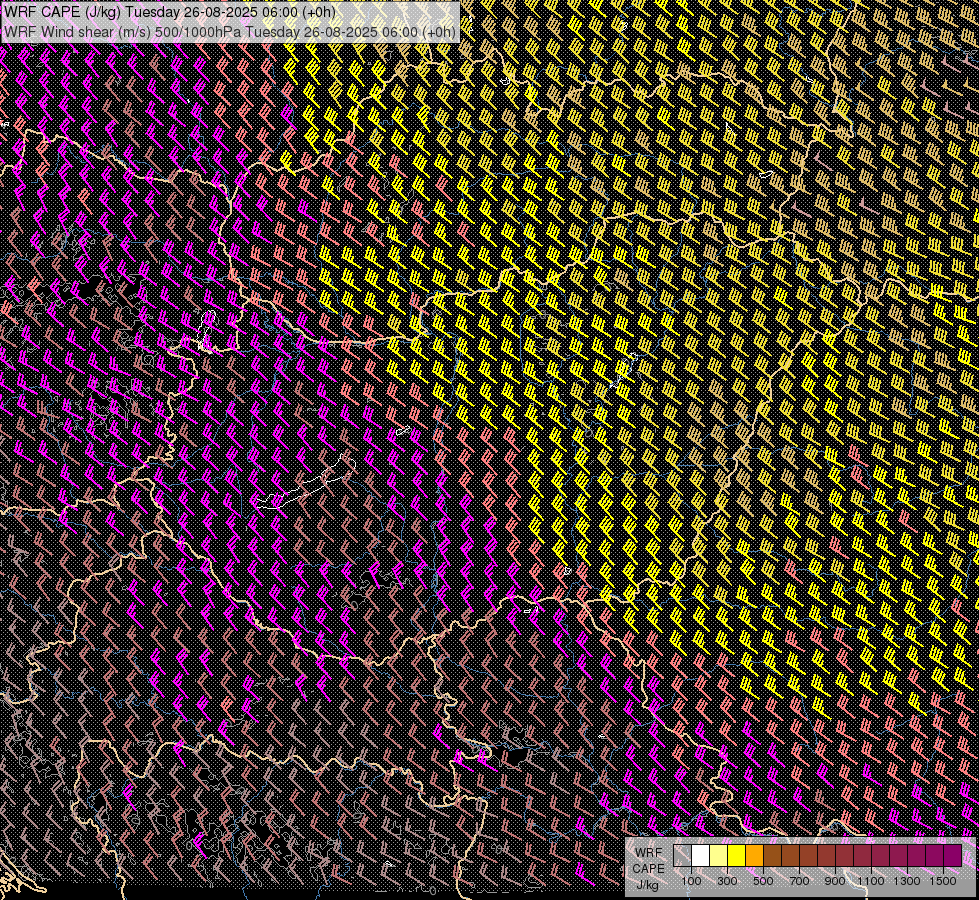Click the legend value 1500
This screenshot has width=979, height=900.
[x=943, y=881]
